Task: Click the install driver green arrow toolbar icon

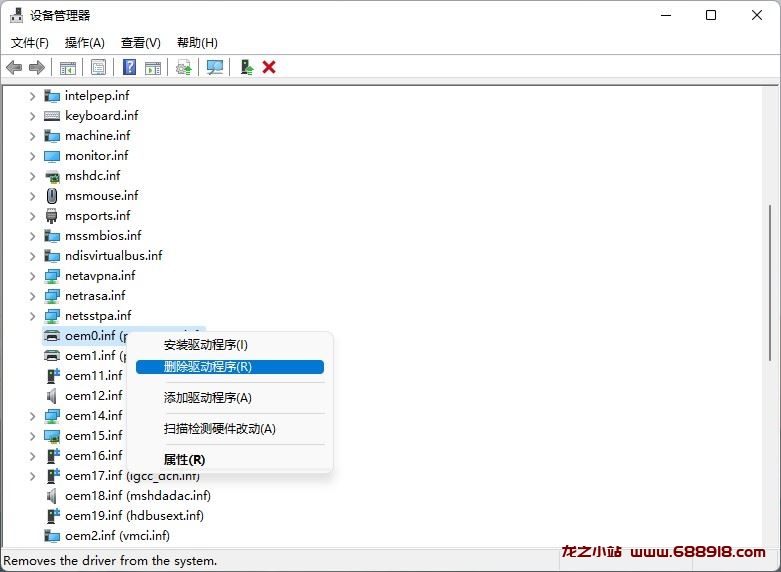Action: (245, 67)
